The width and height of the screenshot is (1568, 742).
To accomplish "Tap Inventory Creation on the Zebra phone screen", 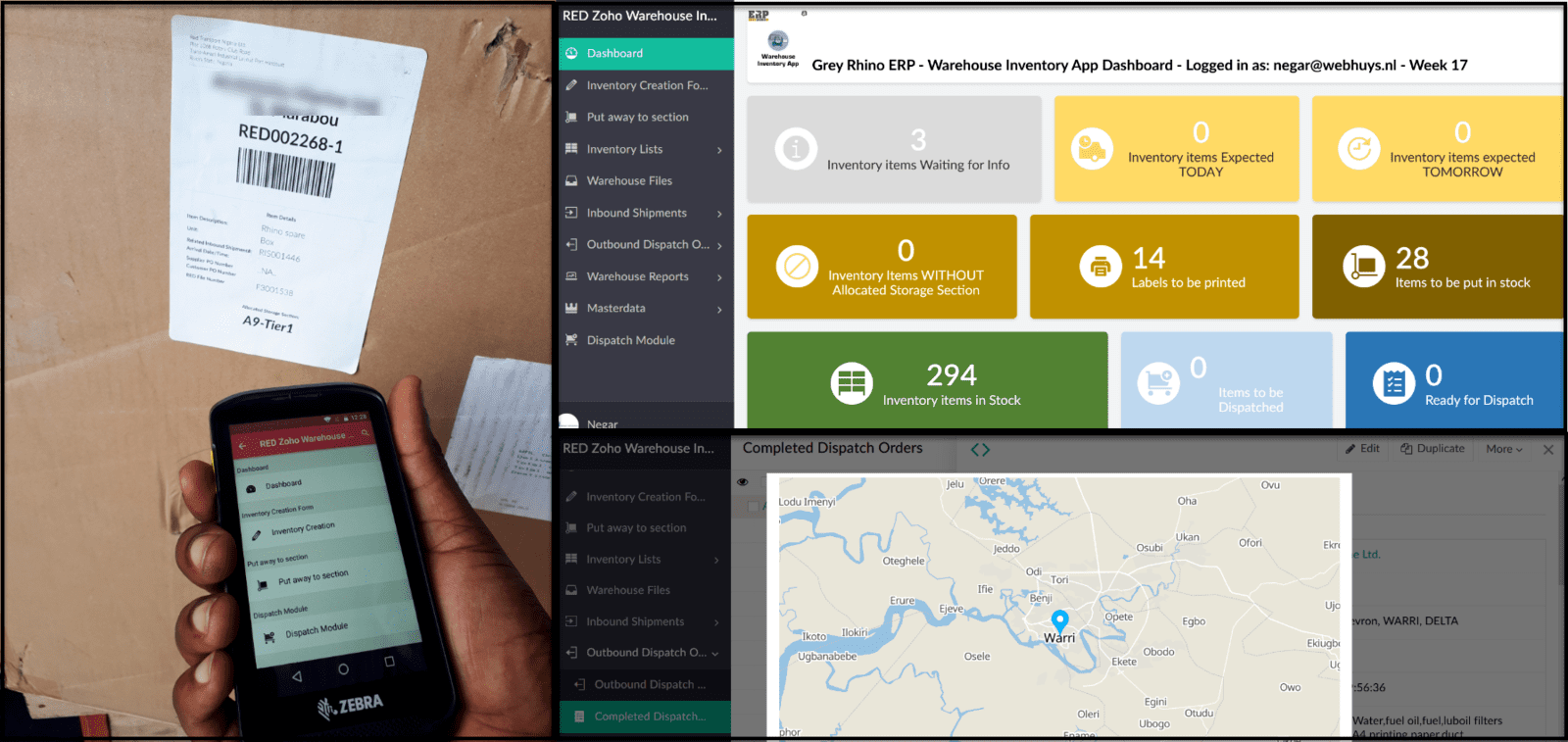I will [x=303, y=528].
